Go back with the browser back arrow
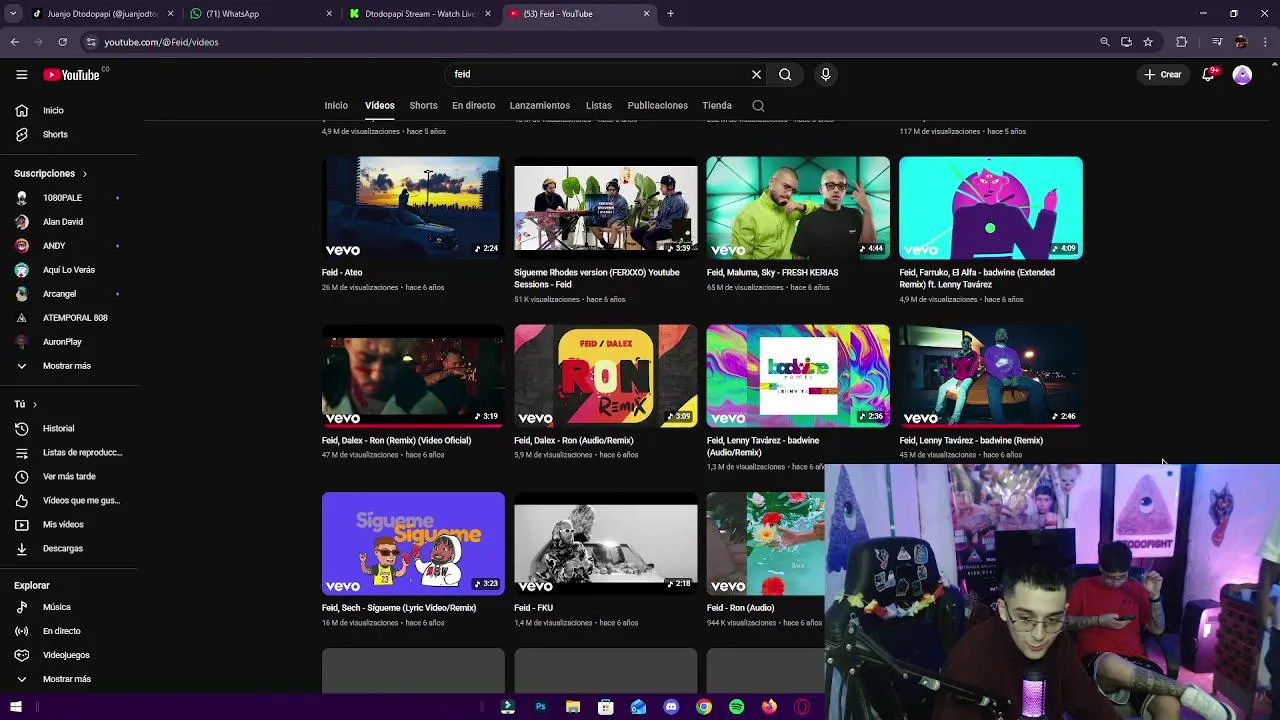The image size is (1280, 720). click(14, 42)
